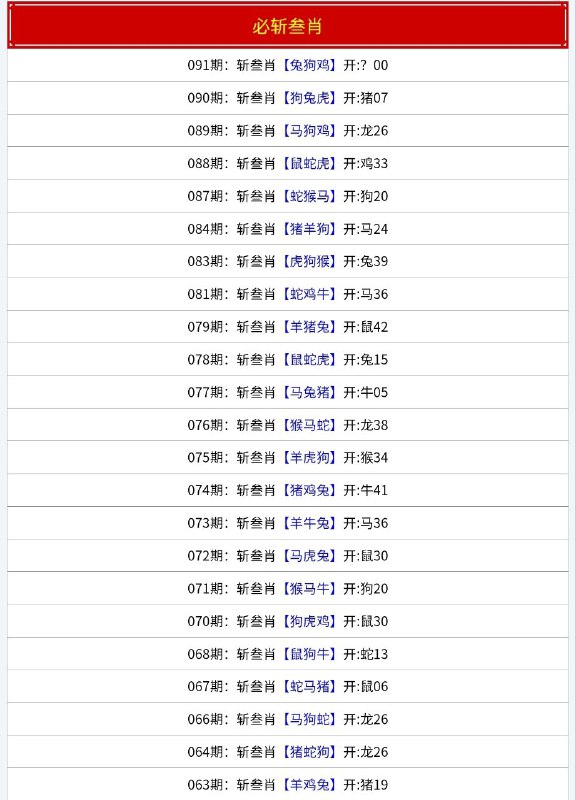Select the 091期 row with 兔狗鸡
The height and width of the screenshot is (800, 576).
point(288,65)
